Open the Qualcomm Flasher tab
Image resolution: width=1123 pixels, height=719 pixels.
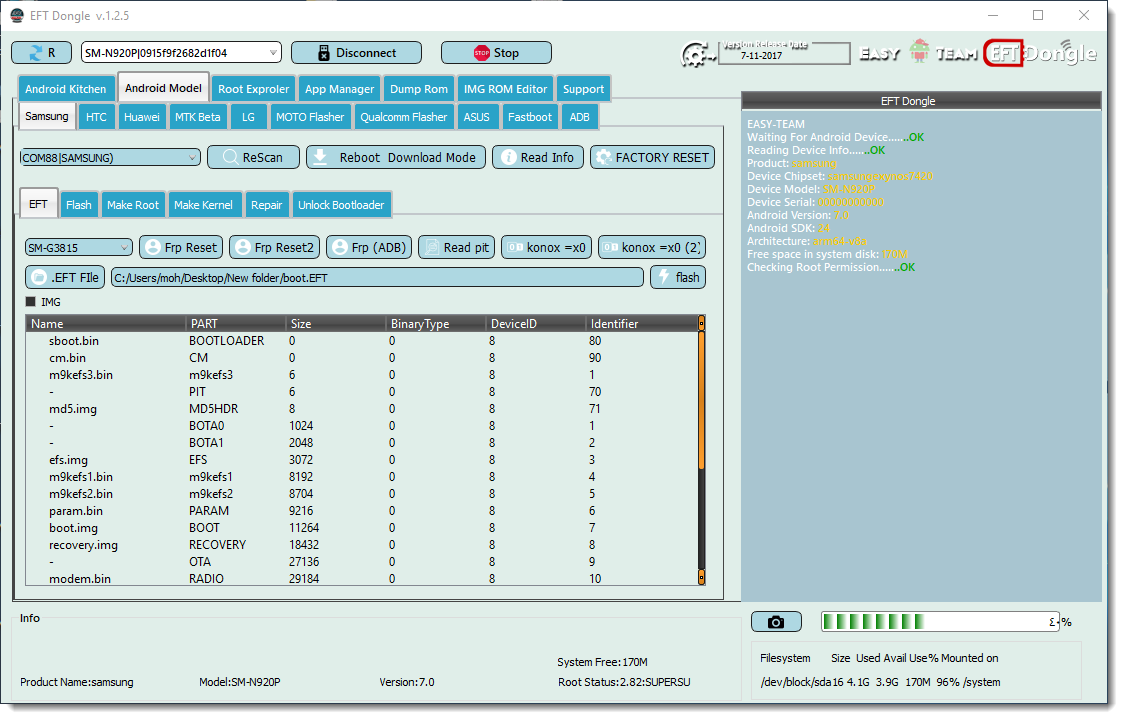coord(404,117)
